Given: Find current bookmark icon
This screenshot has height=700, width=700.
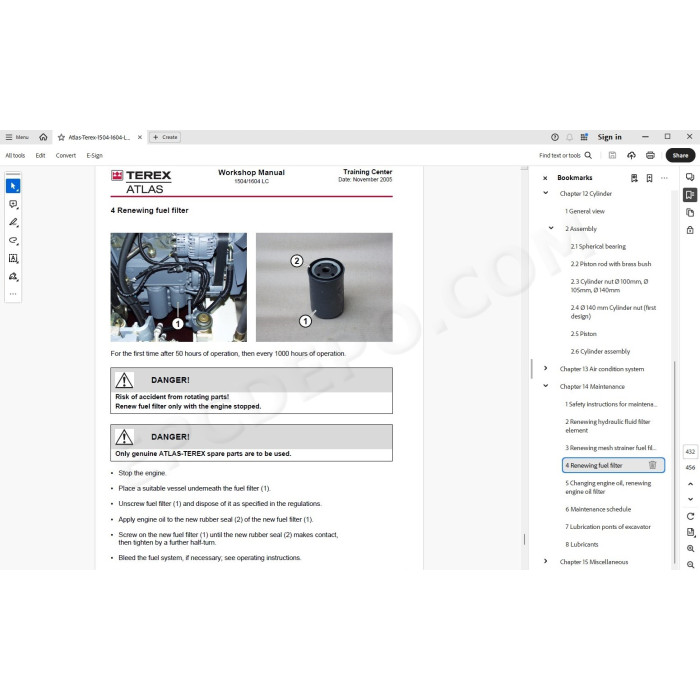Looking at the screenshot, I should tap(634, 178).
